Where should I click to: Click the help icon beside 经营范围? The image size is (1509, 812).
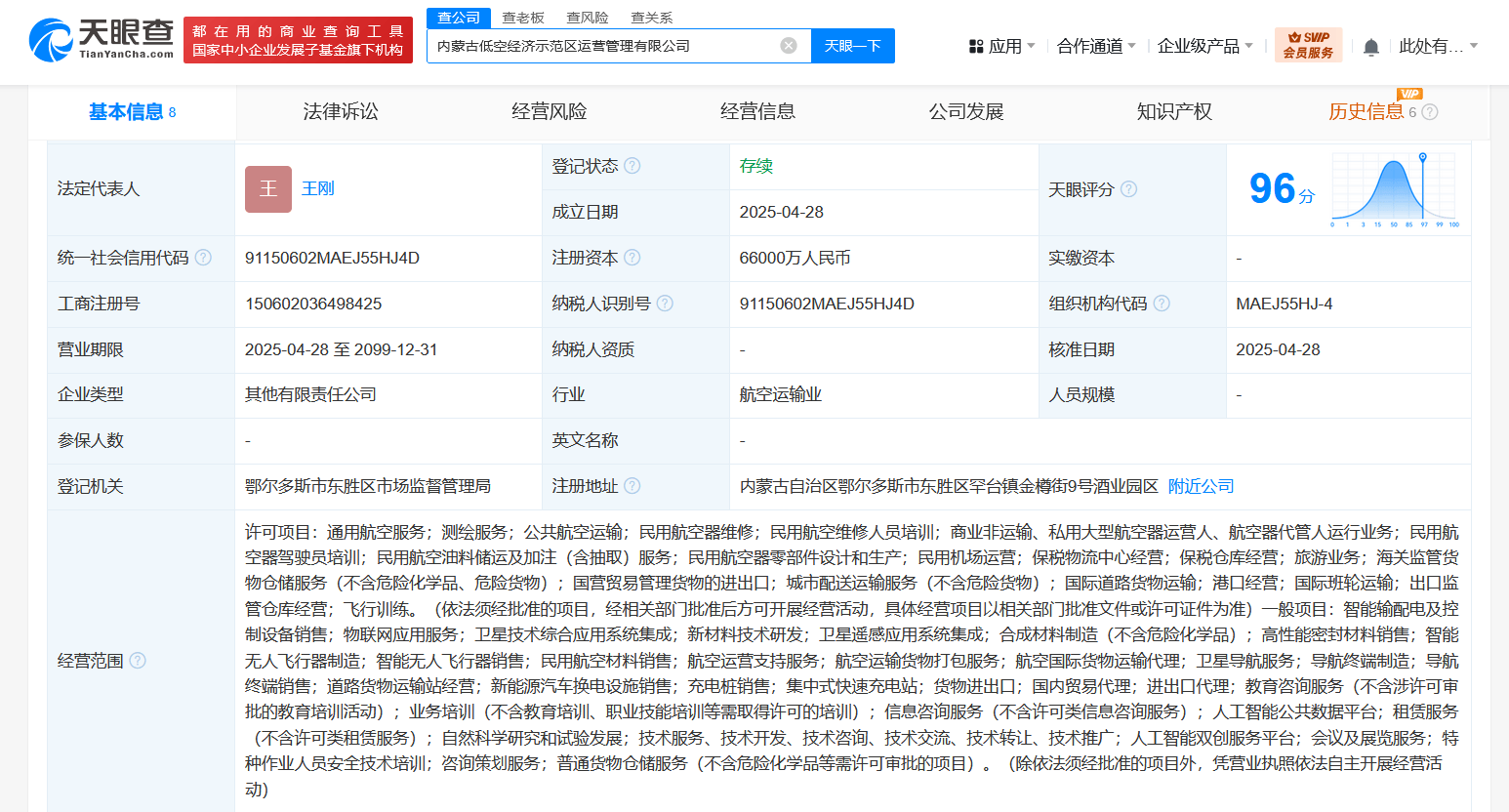[x=138, y=661]
